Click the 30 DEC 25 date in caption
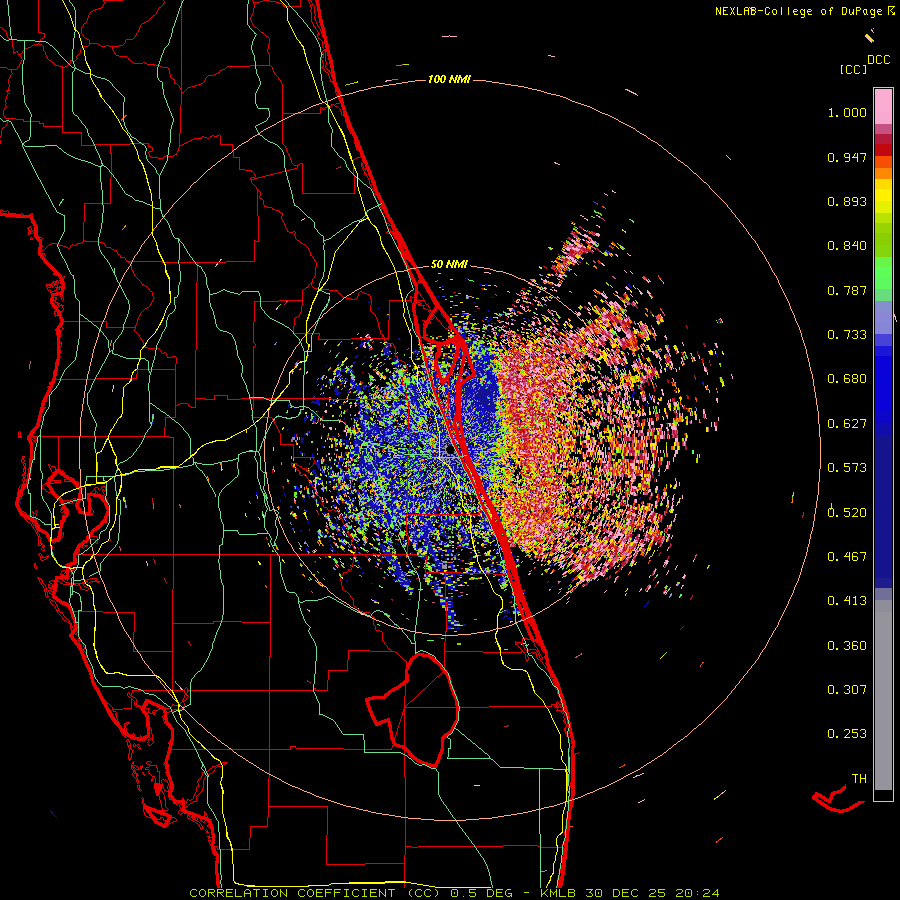 click(x=625, y=893)
